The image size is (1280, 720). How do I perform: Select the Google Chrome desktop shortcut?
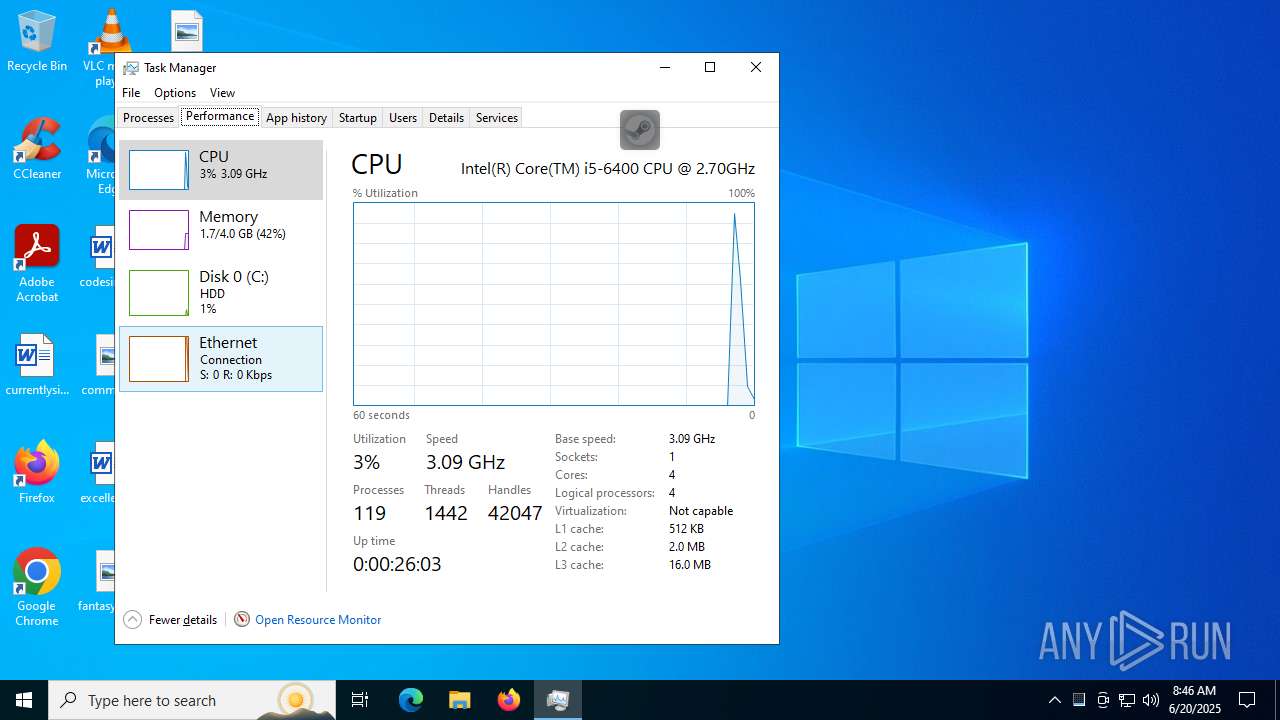[37, 588]
